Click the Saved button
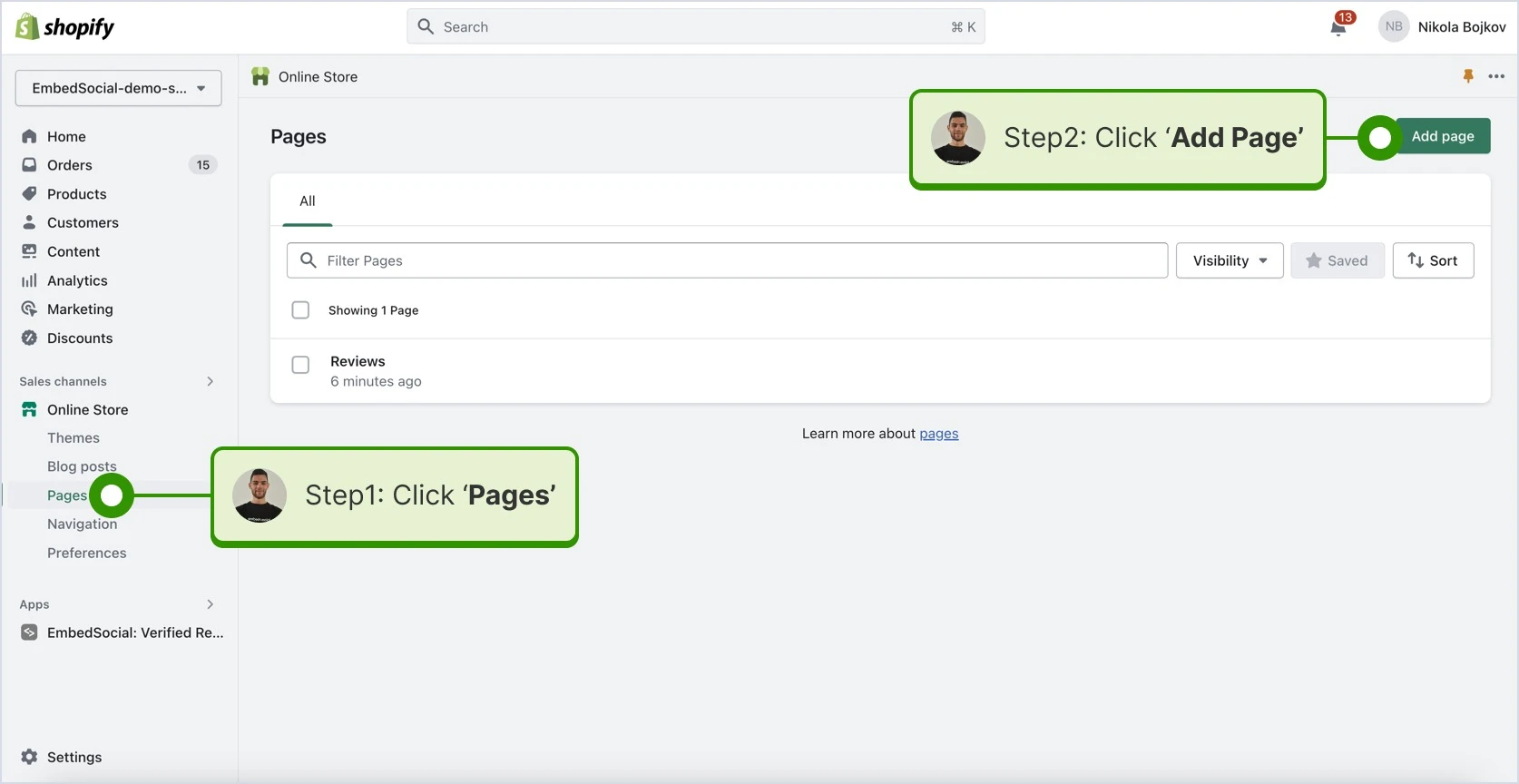This screenshot has width=1519, height=784. tap(1338, 260)
